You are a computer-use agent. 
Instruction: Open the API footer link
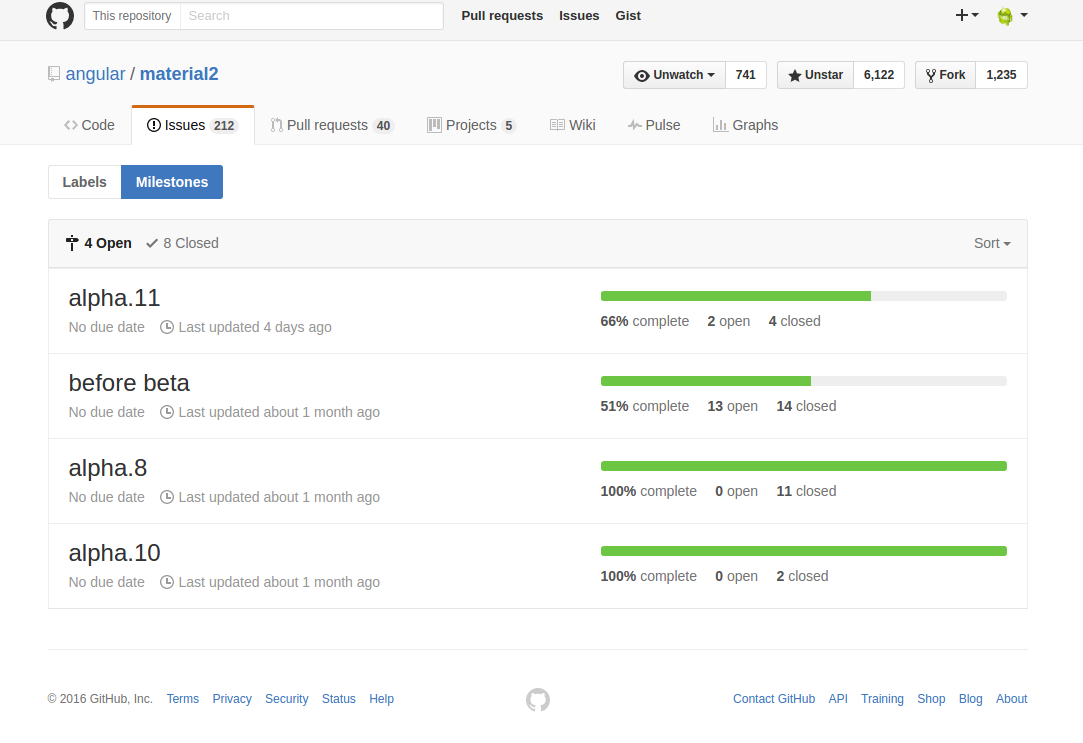click(x=838, y=699)
